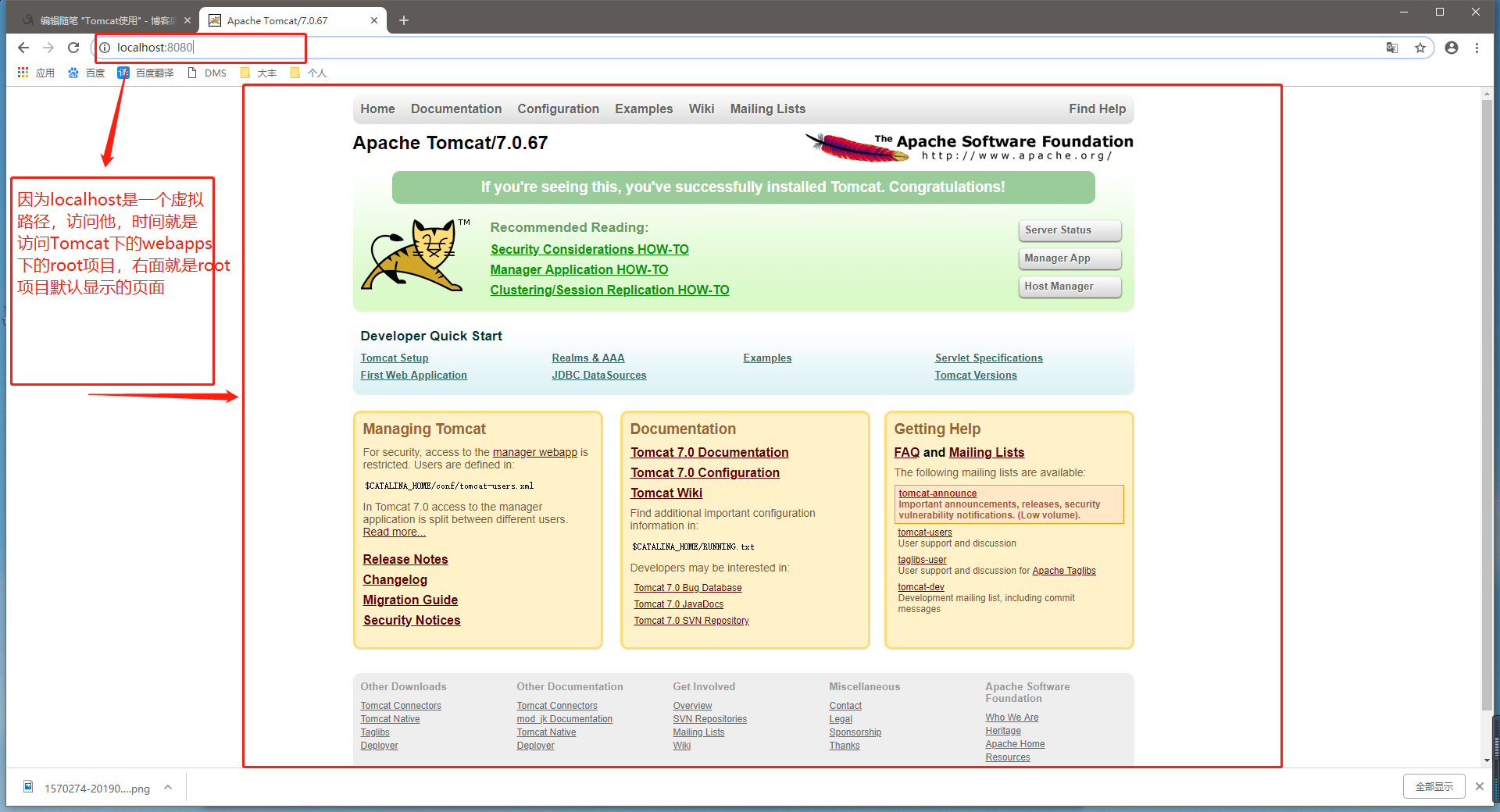Open Home in the Tomcat navigation bar
This screenshot has width=1500, height=812.
[378, 109]
